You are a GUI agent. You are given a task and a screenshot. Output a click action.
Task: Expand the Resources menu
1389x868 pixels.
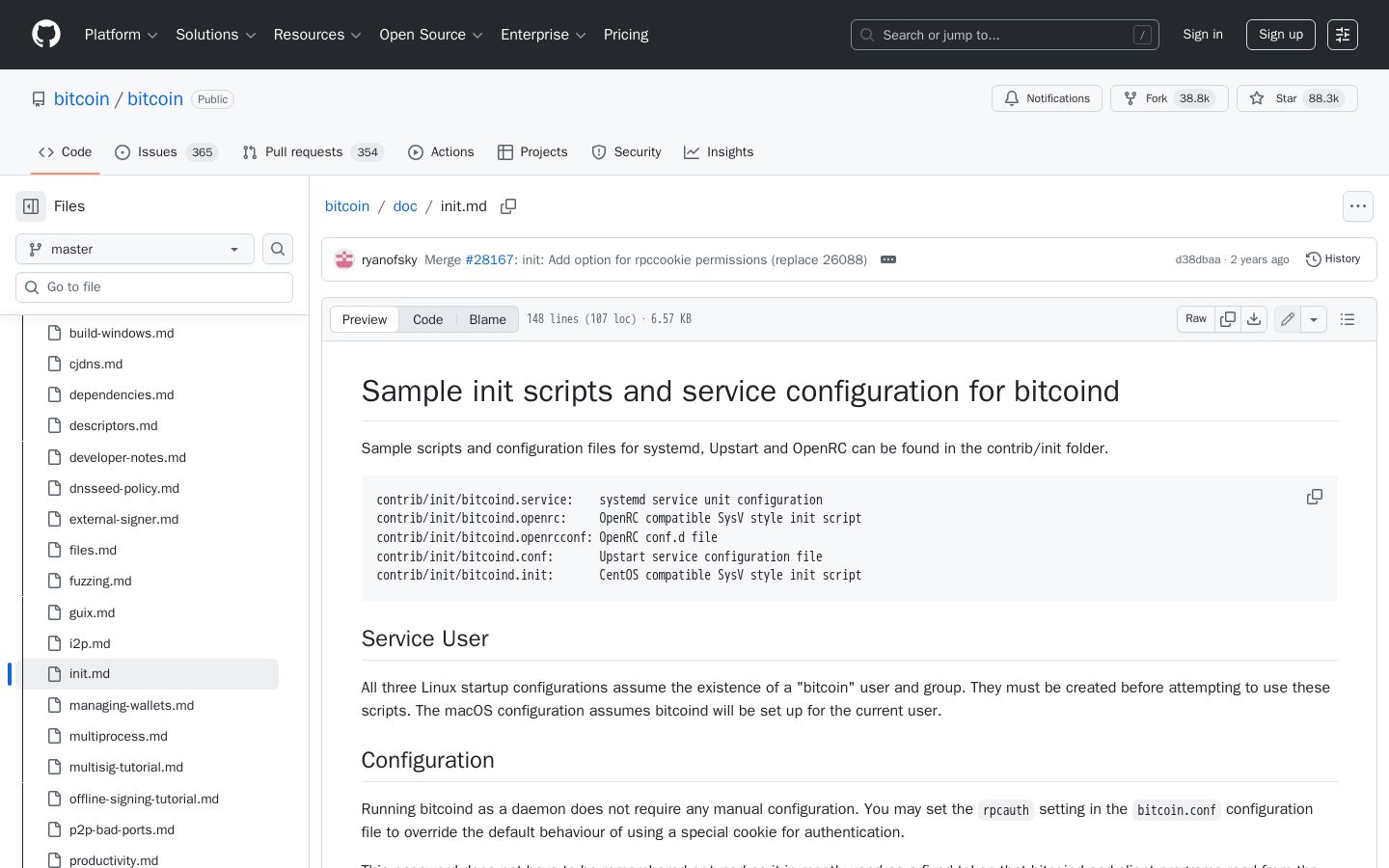click(x=317, y=35)
